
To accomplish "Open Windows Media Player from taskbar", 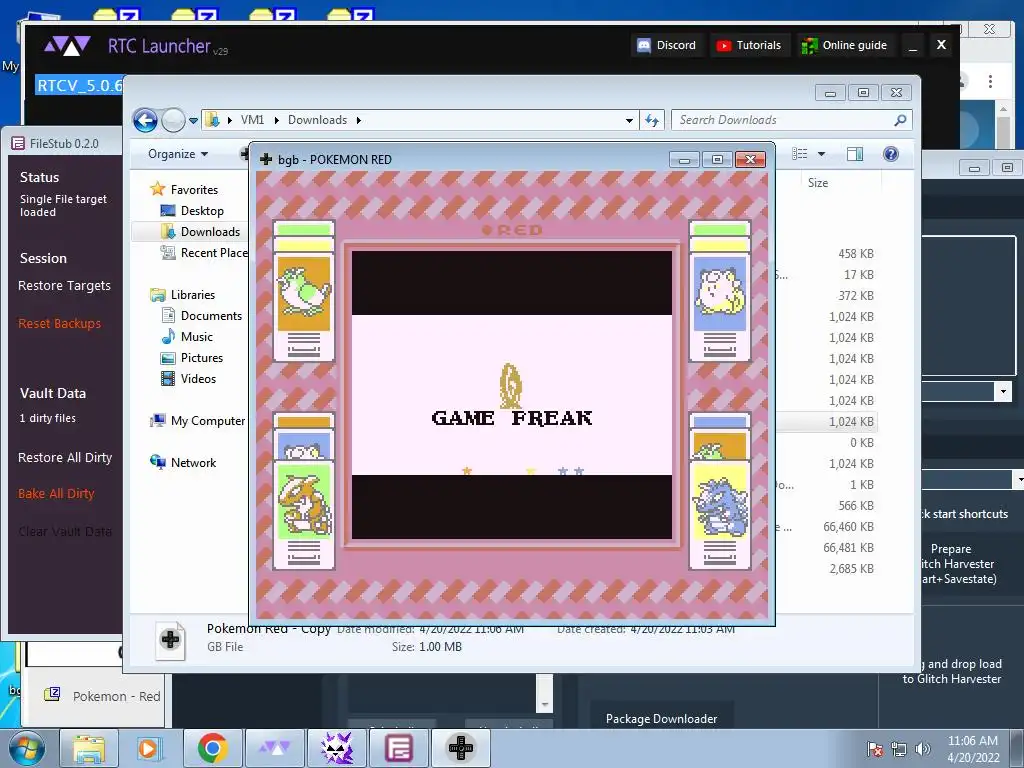I will pyautogui.click(x=148, y=748).
